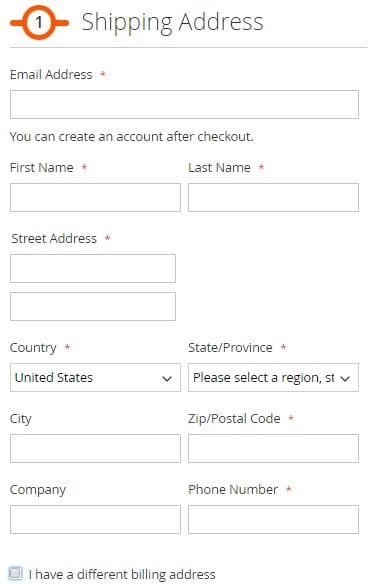This screenshot has height=585, width=371.
Task: Click the 'I have a different billing address' label
Action: 122,574
